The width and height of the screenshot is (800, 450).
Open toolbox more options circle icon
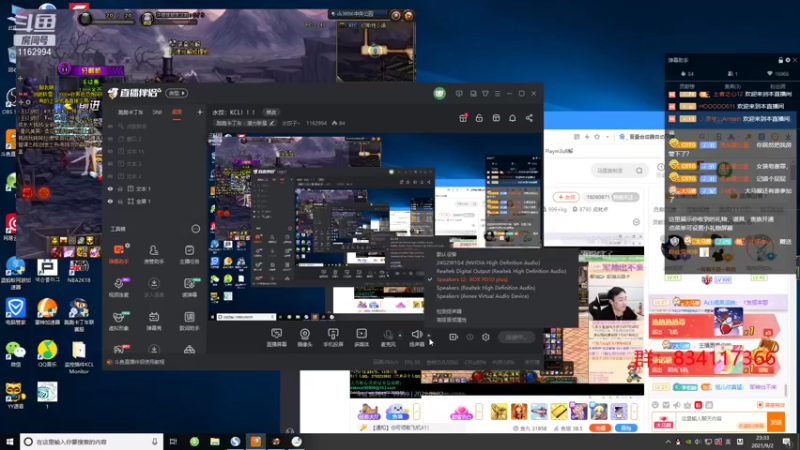pos(195,229)
